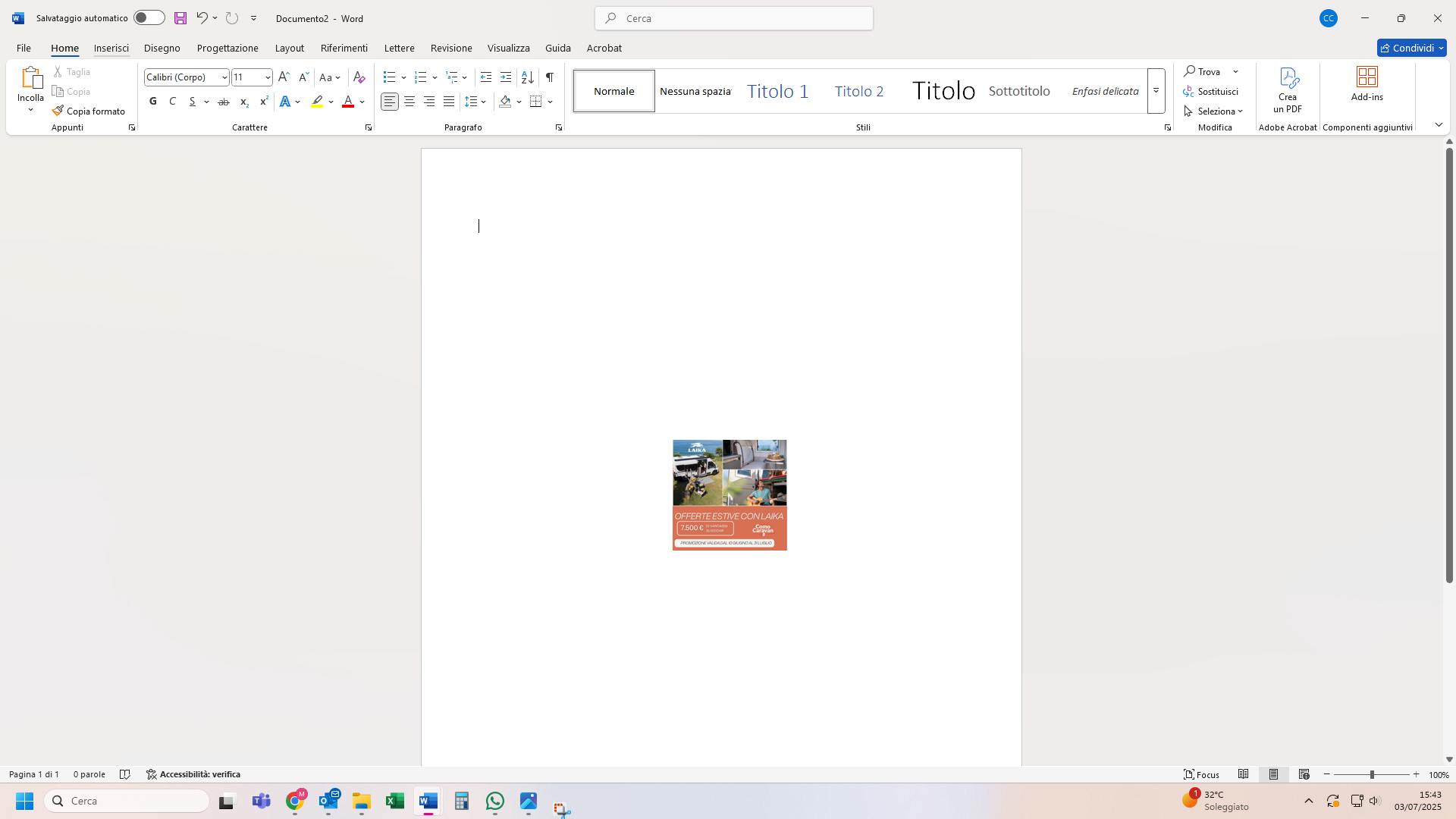Screen dimensions: 1456x819
Task: Open the font name Calibri dropdown
Action: [224, 77]
